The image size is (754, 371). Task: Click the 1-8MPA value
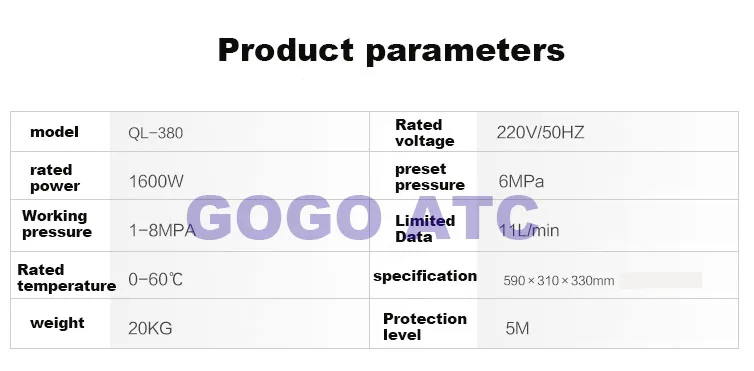point(162,230)
